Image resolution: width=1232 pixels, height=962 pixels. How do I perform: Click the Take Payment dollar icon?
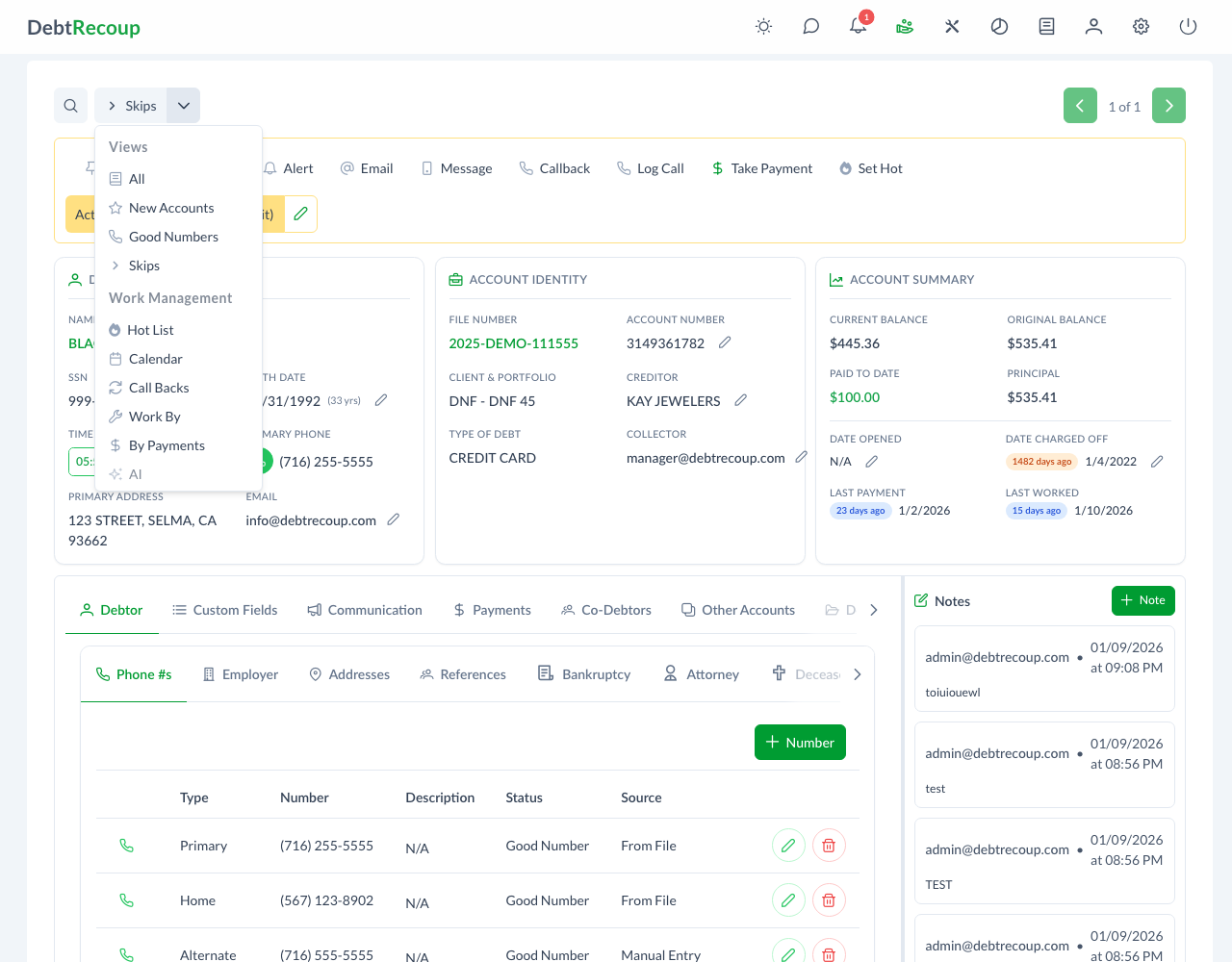point(717,167)
